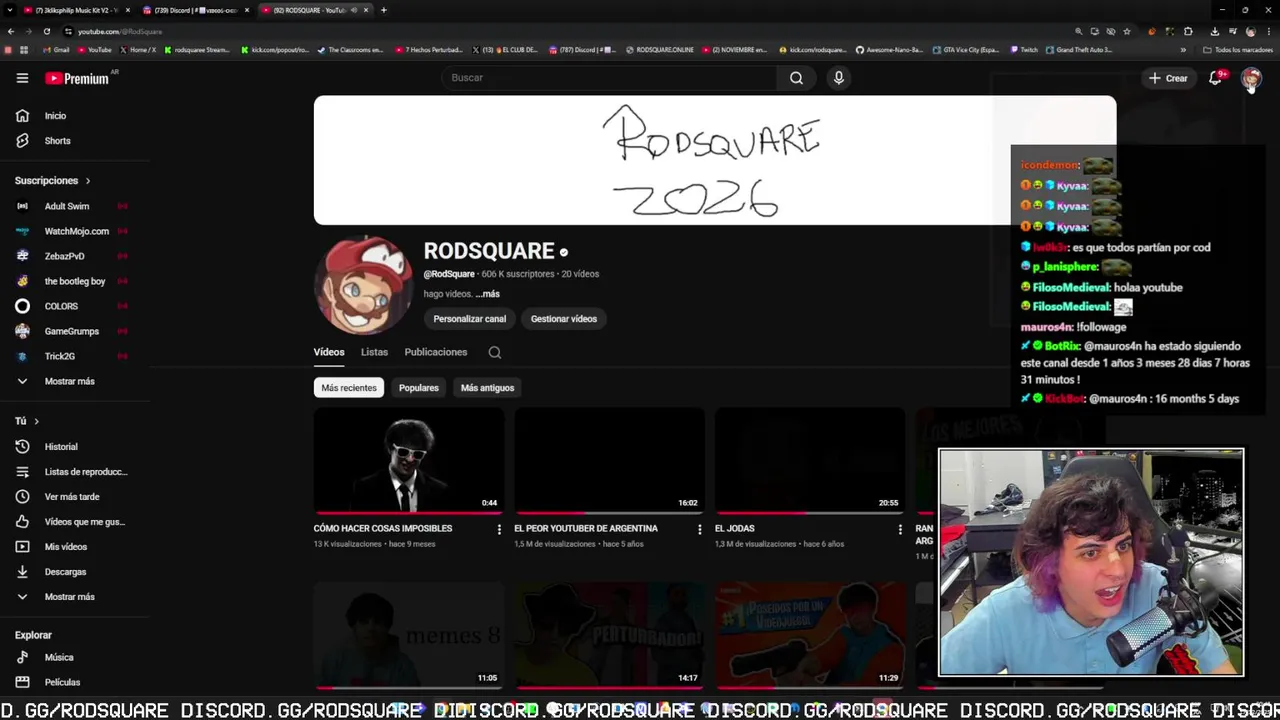Click the RODSQUARE channel avatar
This screenshot has height=720, width=1280.
(364, 285)
